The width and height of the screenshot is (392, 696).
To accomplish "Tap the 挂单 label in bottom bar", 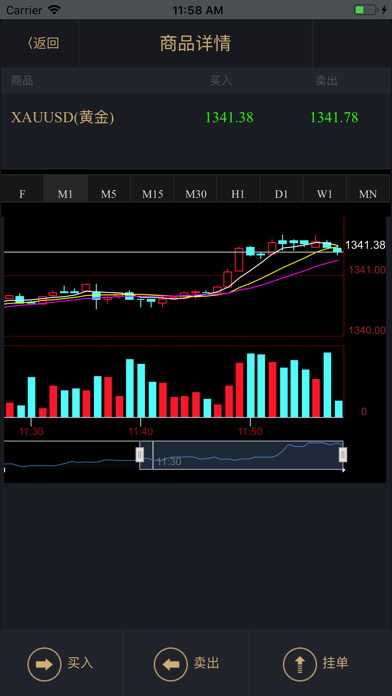I will pyautogui.click(x=336, y=664).
